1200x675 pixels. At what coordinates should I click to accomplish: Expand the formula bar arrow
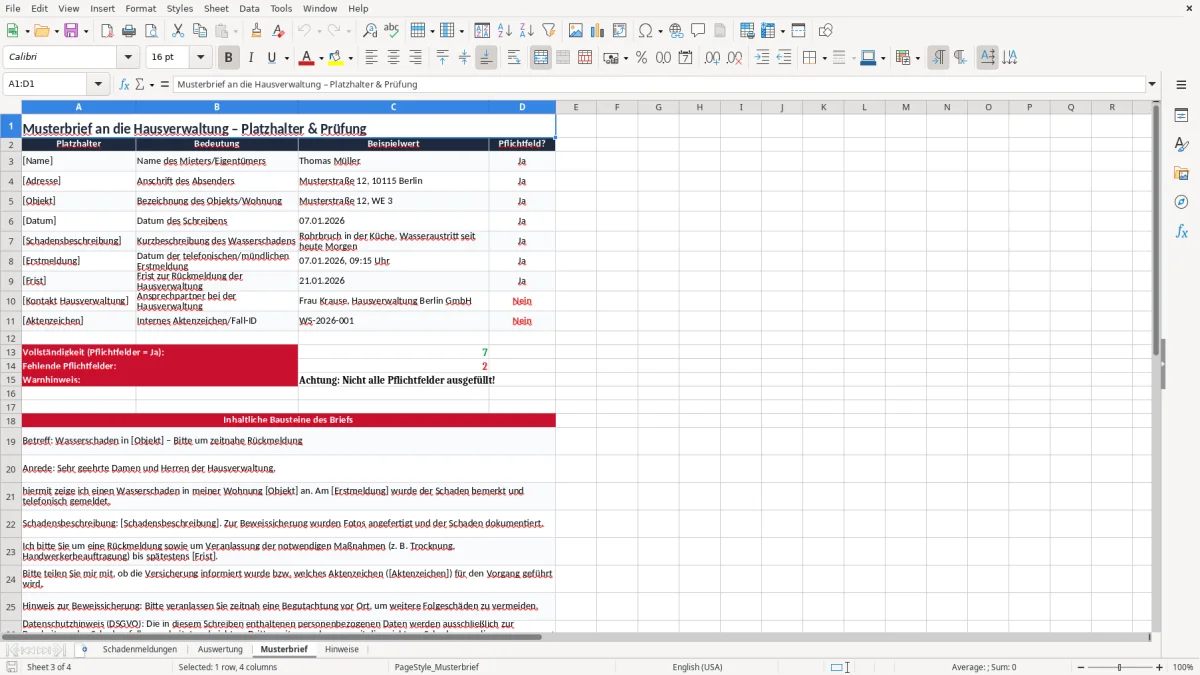pyautogui.click(x=1153, y=84)
